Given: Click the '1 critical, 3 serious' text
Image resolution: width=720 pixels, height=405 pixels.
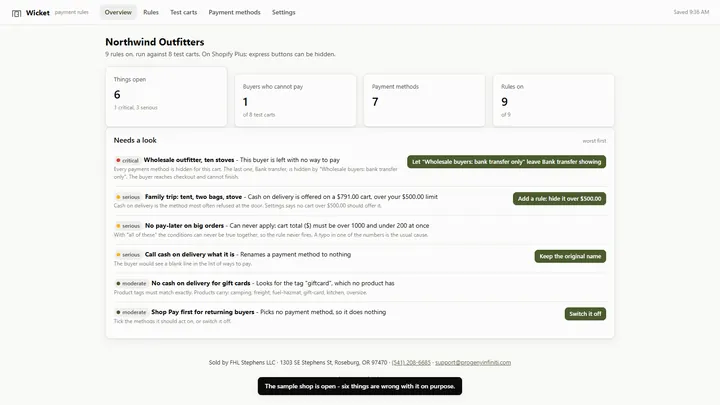Looking at the screenshot, I should click(135, 107).
